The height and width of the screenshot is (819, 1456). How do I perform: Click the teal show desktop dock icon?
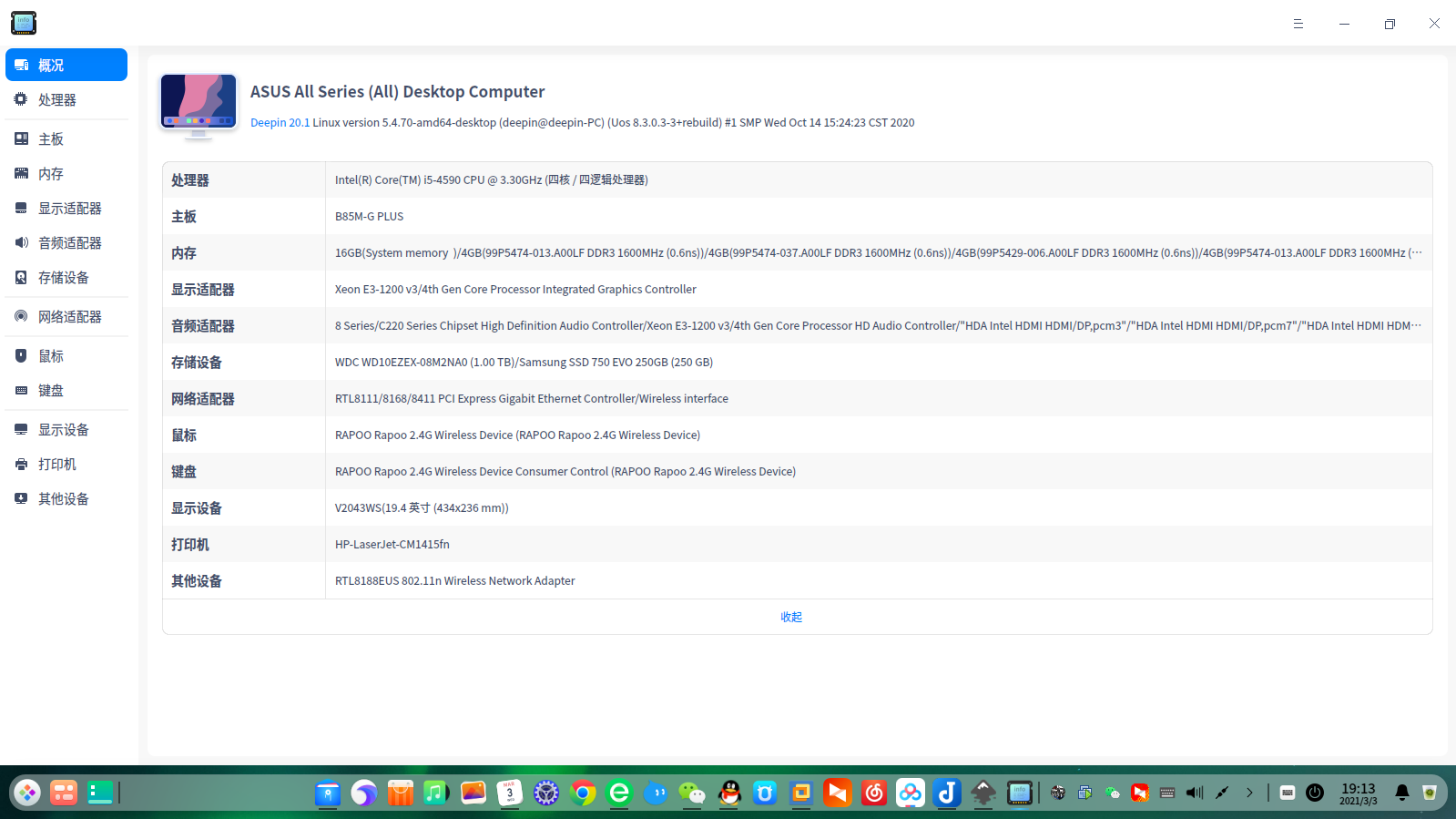pyautogui.click(x=100, y=793)
